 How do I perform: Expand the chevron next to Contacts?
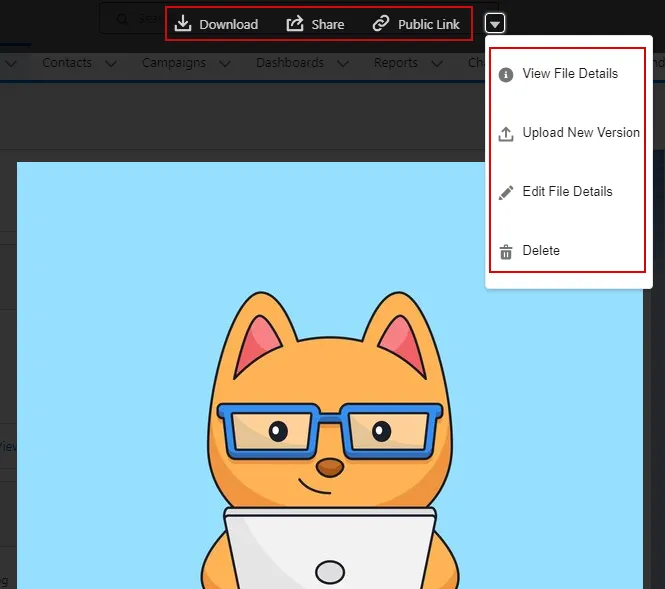coord(111,63)
